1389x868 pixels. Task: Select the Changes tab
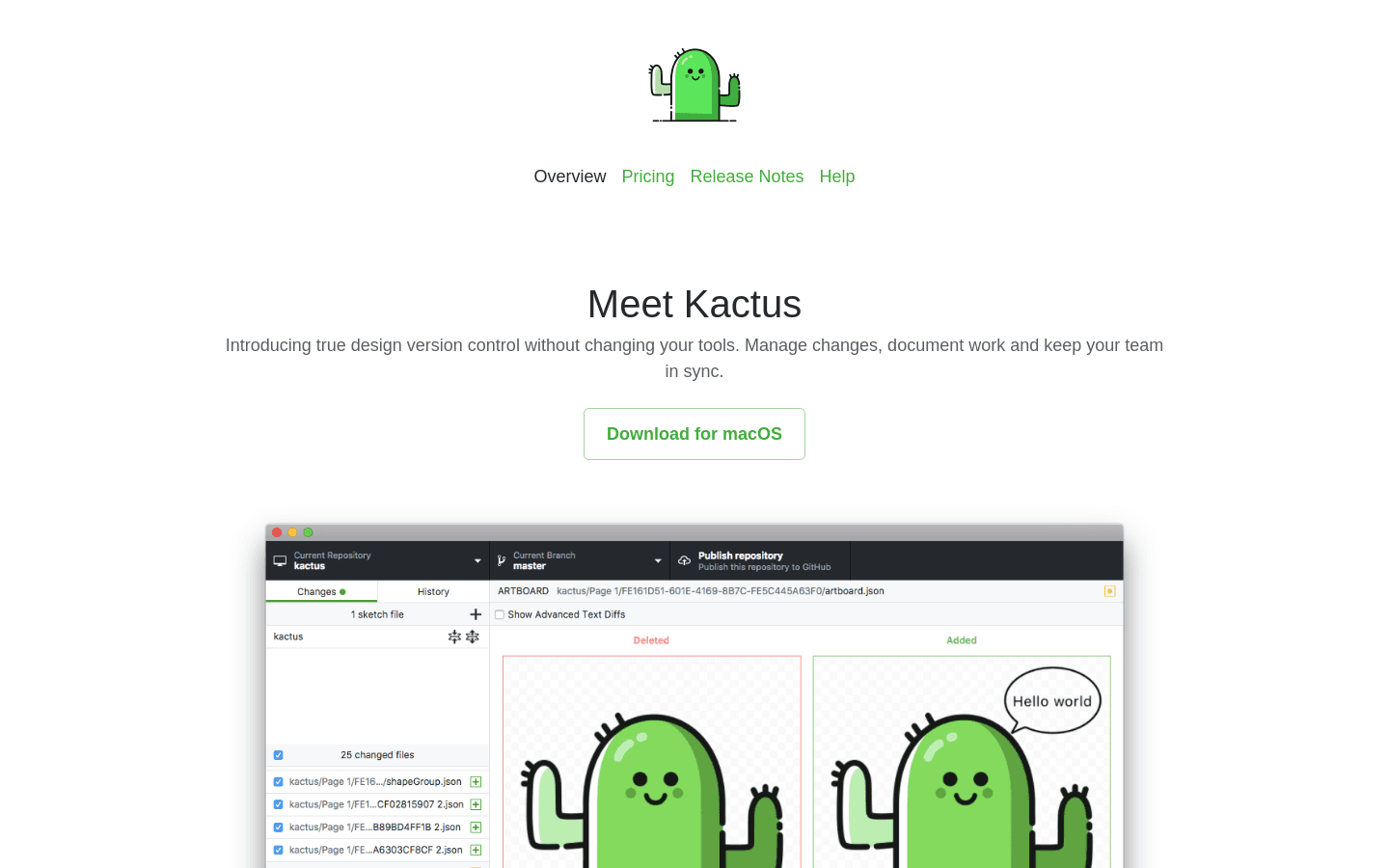pos(321,591)
